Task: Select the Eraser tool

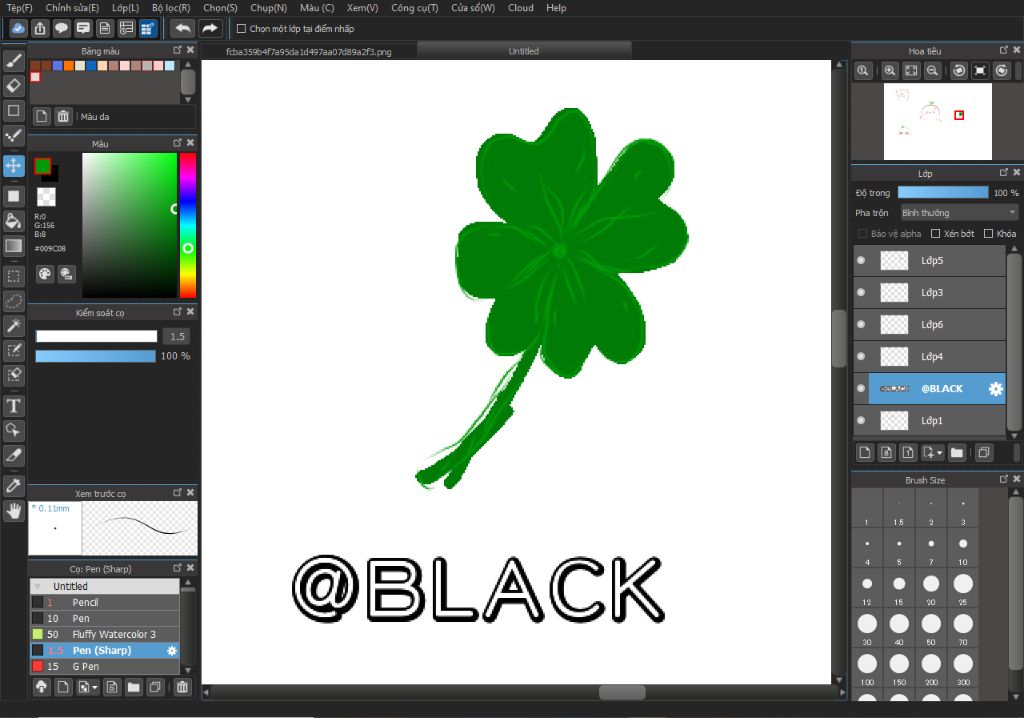Action: tap(14, 86)
